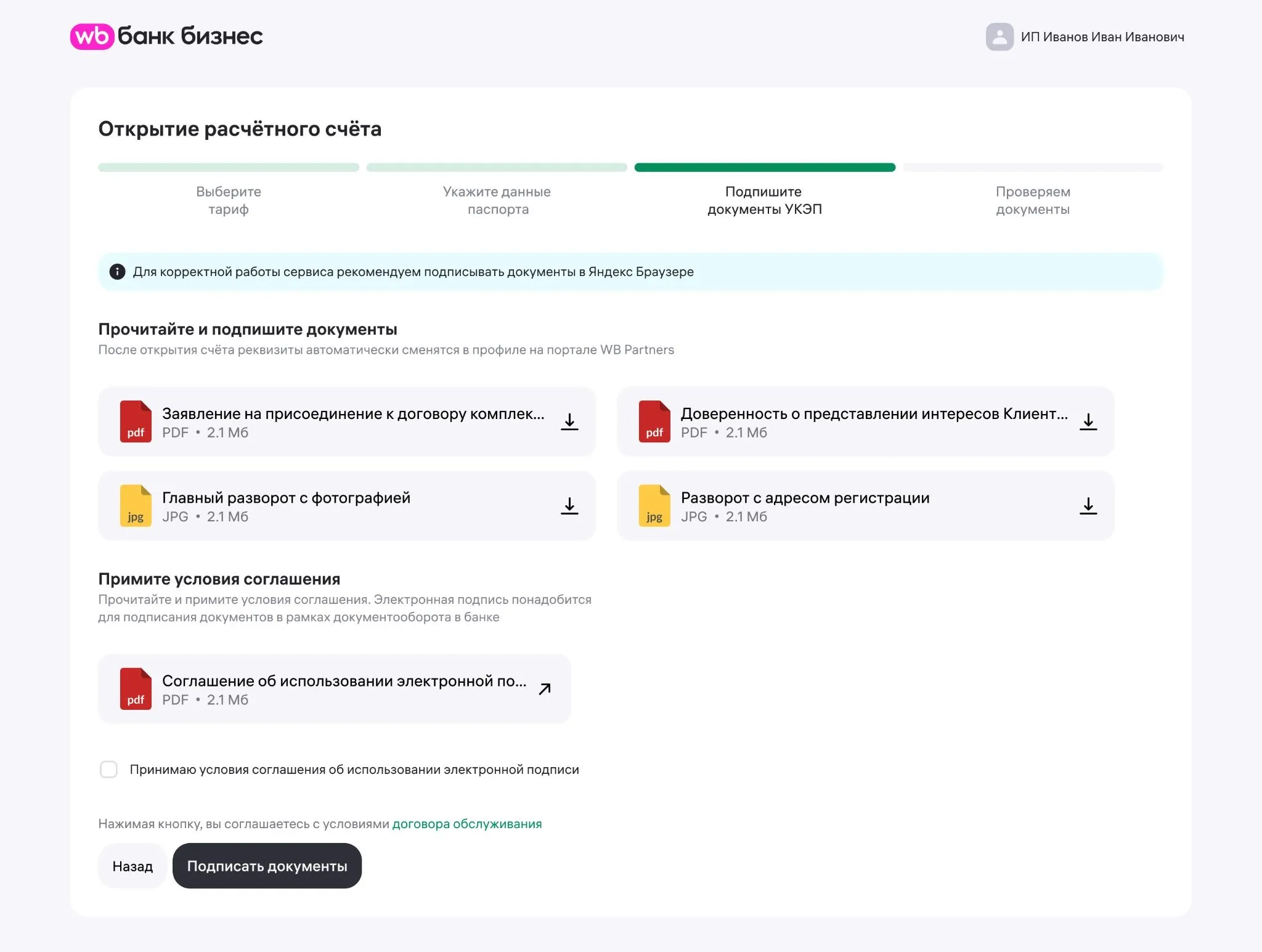
Task: Go to the Выберите тариф step
Action: 229,200
